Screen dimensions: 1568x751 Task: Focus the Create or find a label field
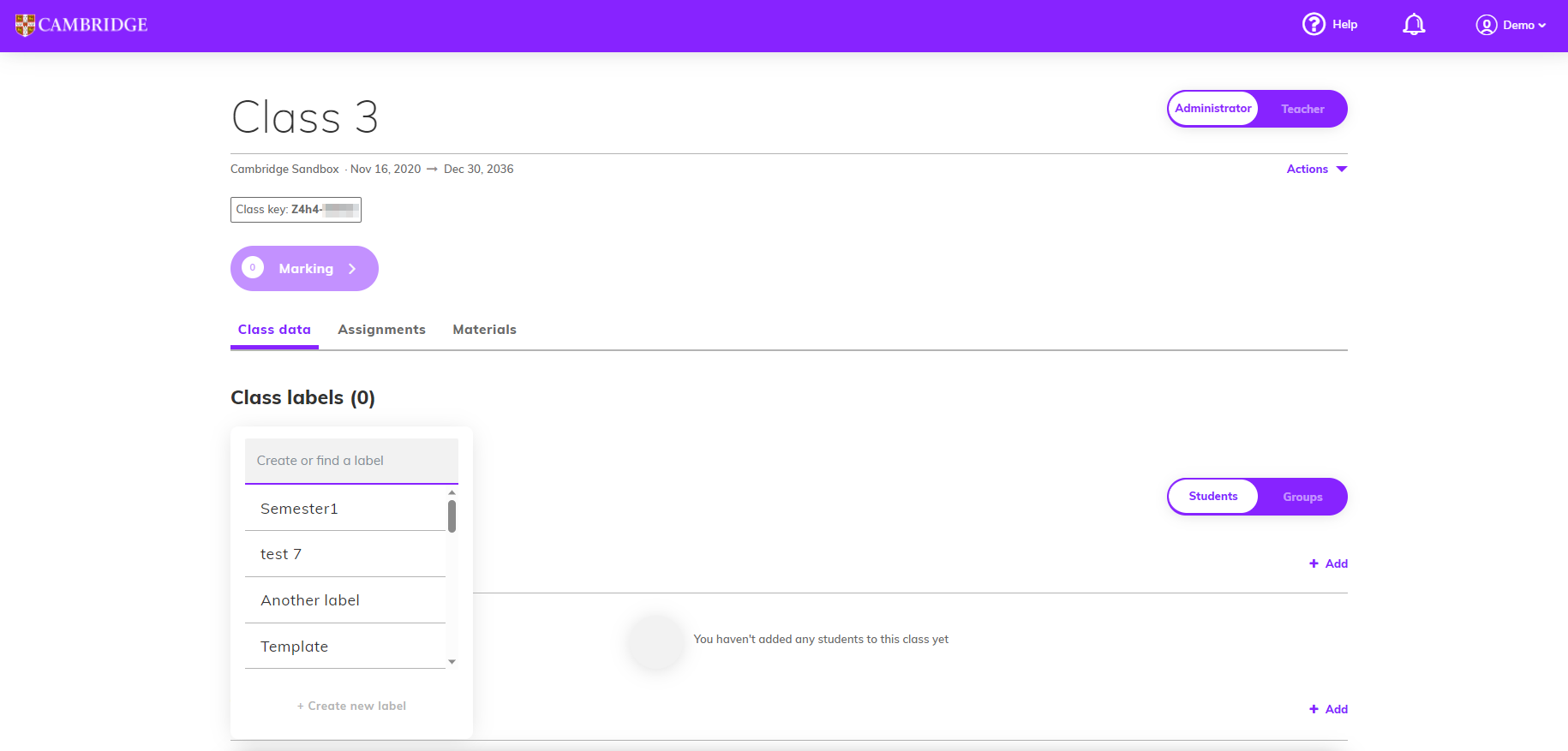(351, 461)
